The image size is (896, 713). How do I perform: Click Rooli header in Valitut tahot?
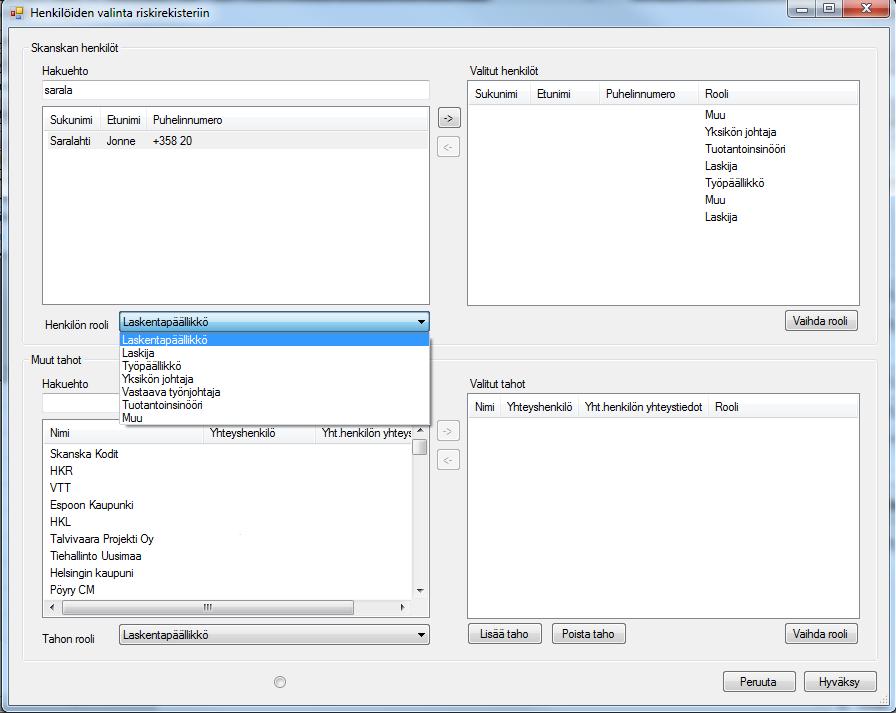pos(727,407)
